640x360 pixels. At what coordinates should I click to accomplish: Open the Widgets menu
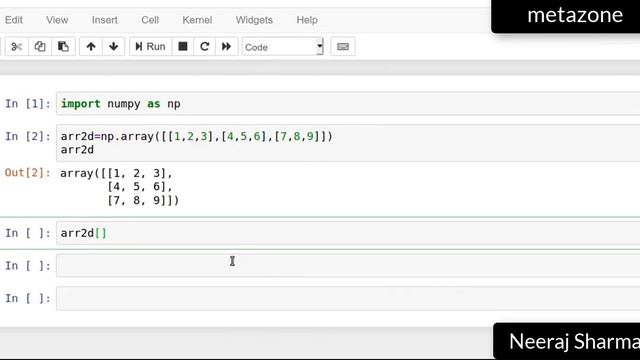coord(254,20)
